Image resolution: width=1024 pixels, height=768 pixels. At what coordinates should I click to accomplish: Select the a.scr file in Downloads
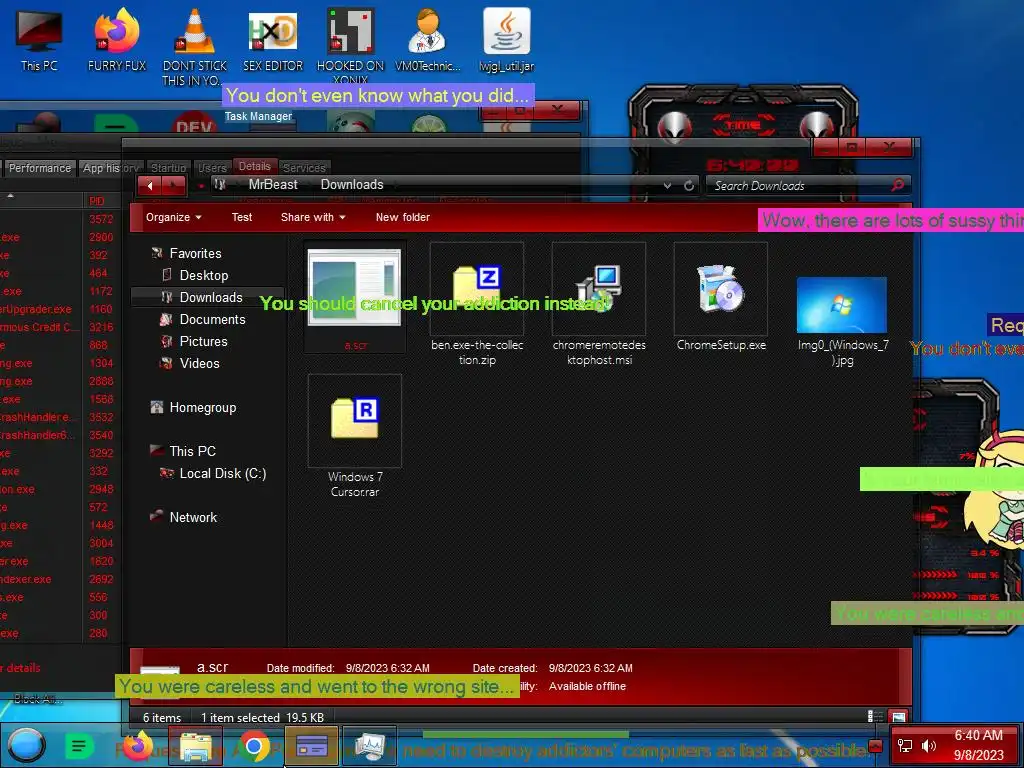(355, 298)
